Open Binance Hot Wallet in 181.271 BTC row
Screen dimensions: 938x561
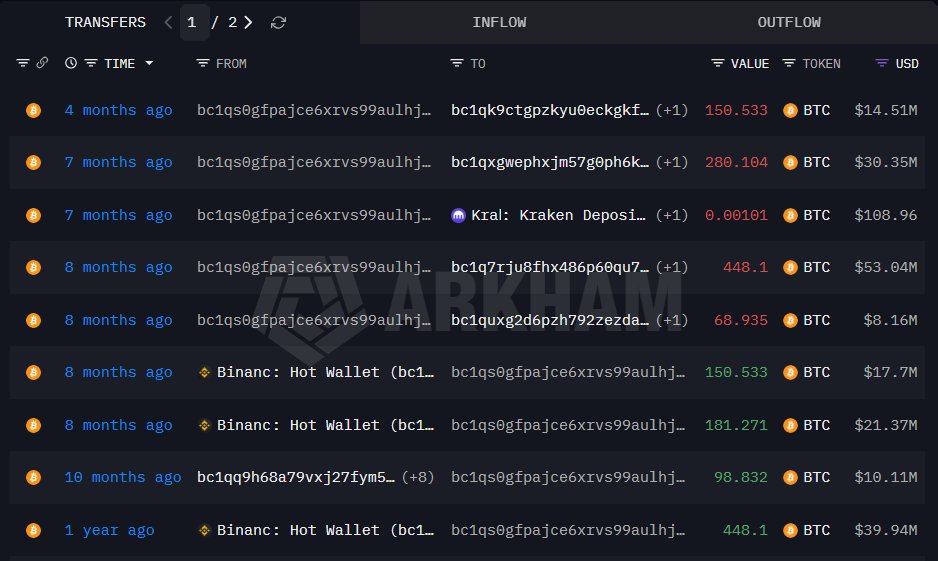point(325,425)
